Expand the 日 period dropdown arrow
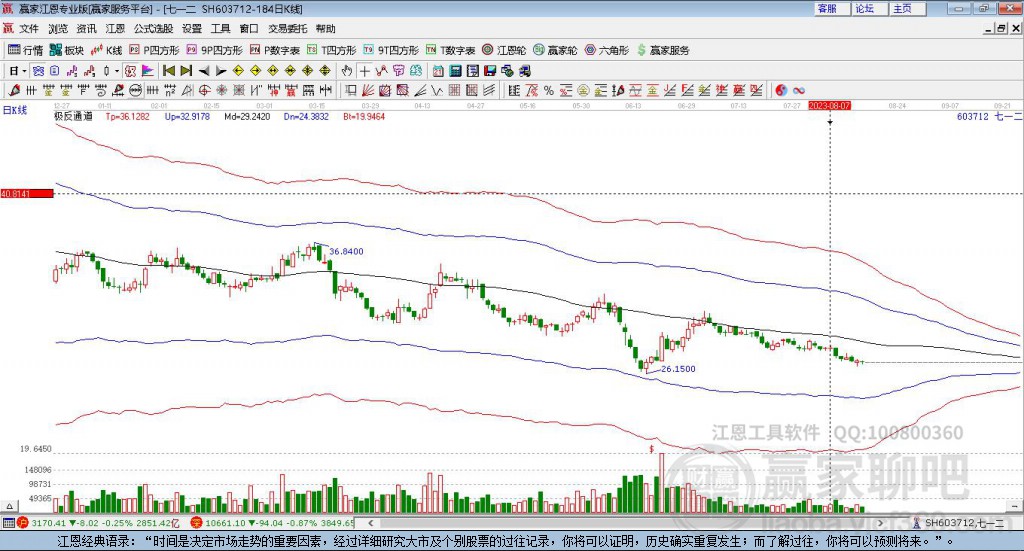 24,71
